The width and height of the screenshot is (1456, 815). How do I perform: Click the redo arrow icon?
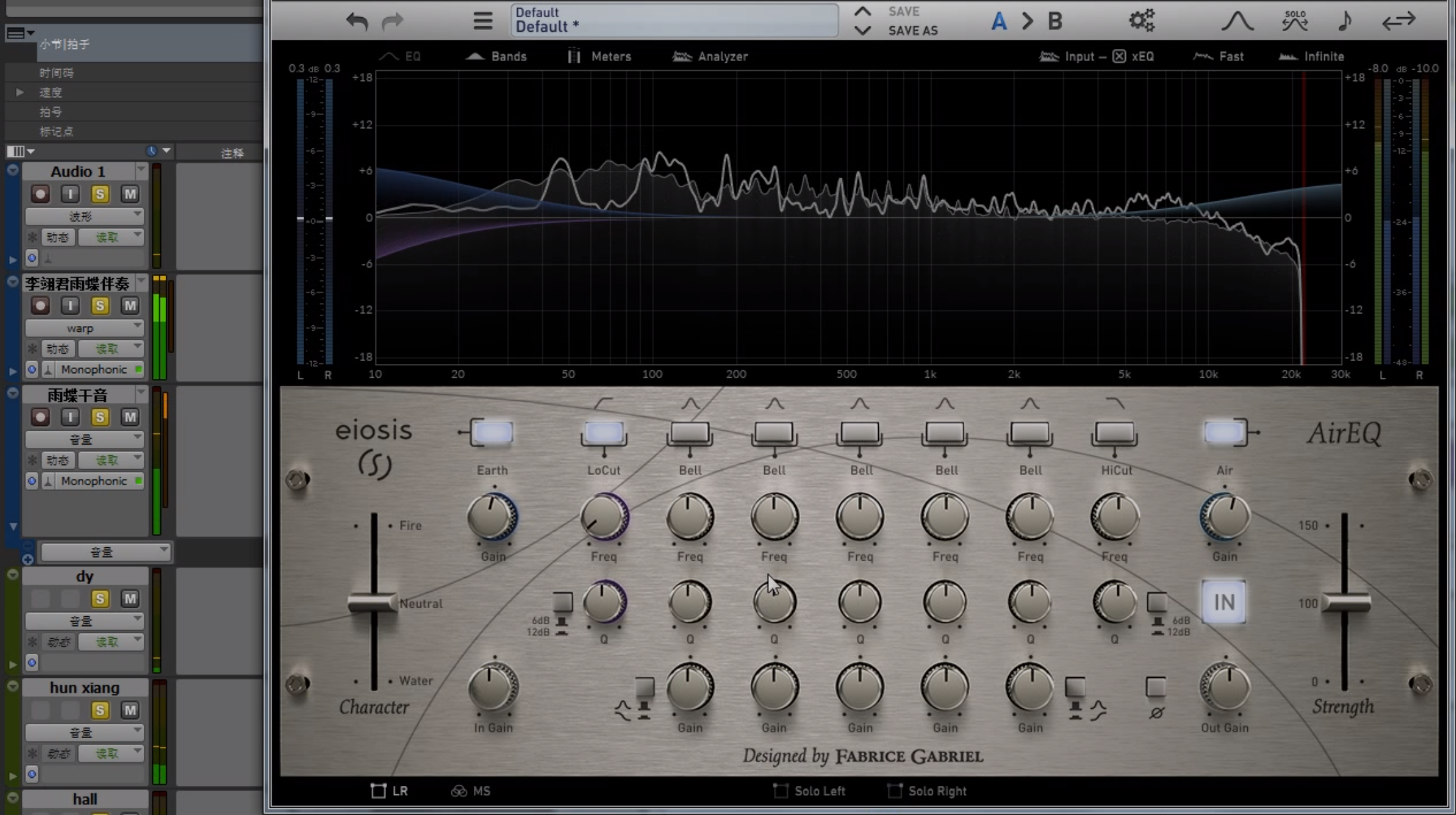392,21
